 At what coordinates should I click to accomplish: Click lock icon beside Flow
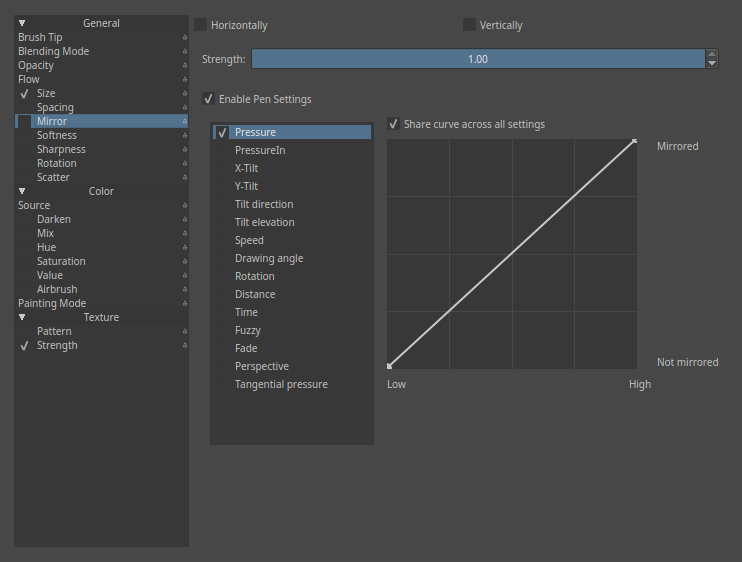pyautogui.click(x=185, y=79)
